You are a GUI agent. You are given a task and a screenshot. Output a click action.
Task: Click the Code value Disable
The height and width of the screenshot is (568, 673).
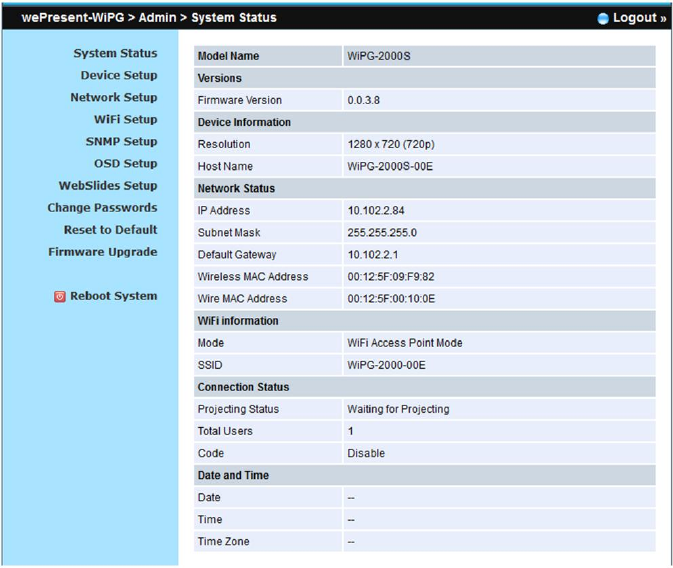coord(366,453)
